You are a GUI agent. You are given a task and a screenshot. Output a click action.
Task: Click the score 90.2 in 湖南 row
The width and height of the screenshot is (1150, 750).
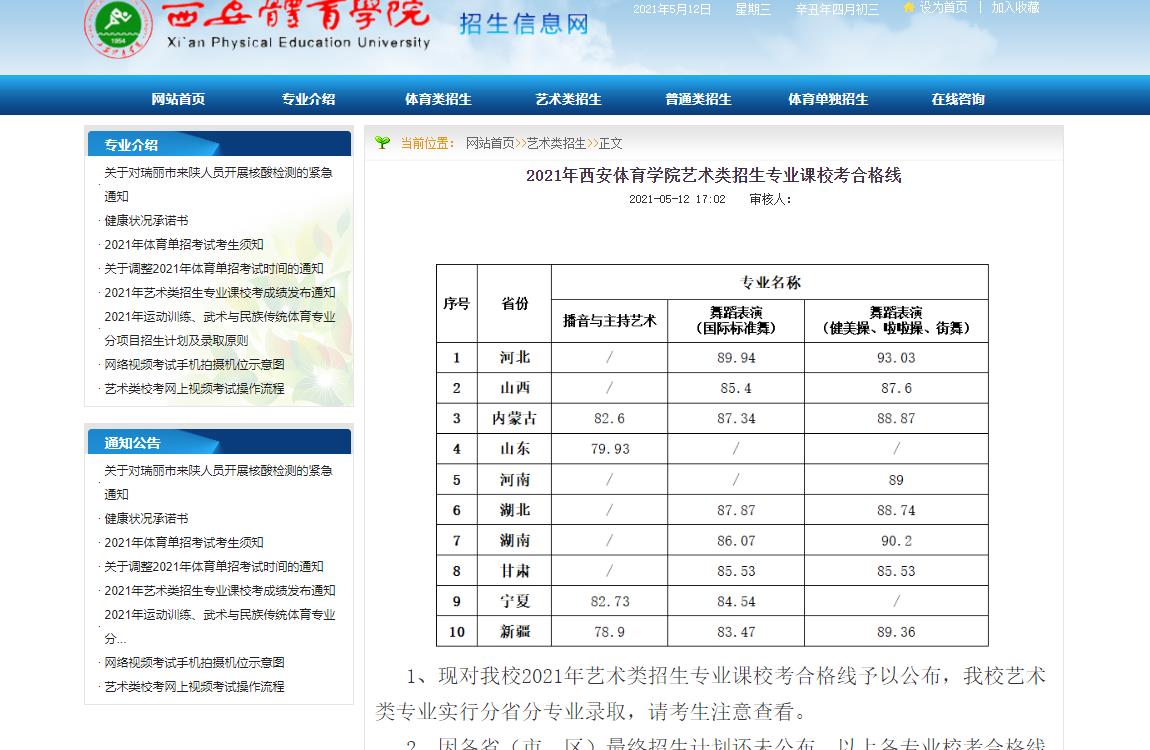(896, 540)
